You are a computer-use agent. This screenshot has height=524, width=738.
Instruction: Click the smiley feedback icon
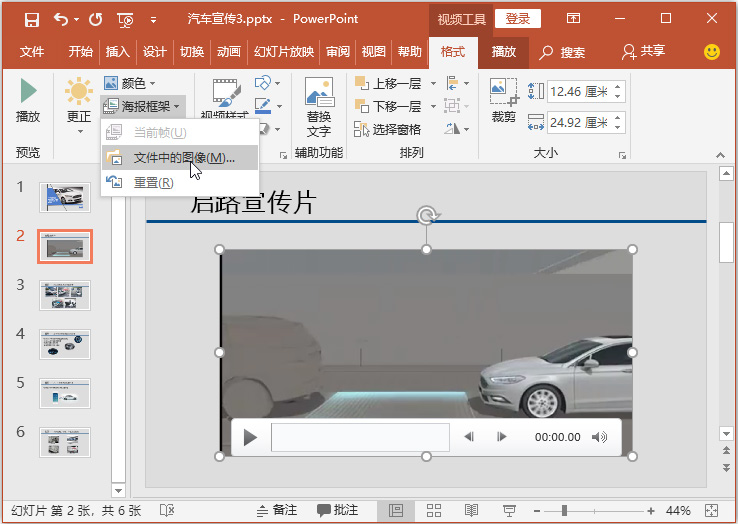point(712,52)
